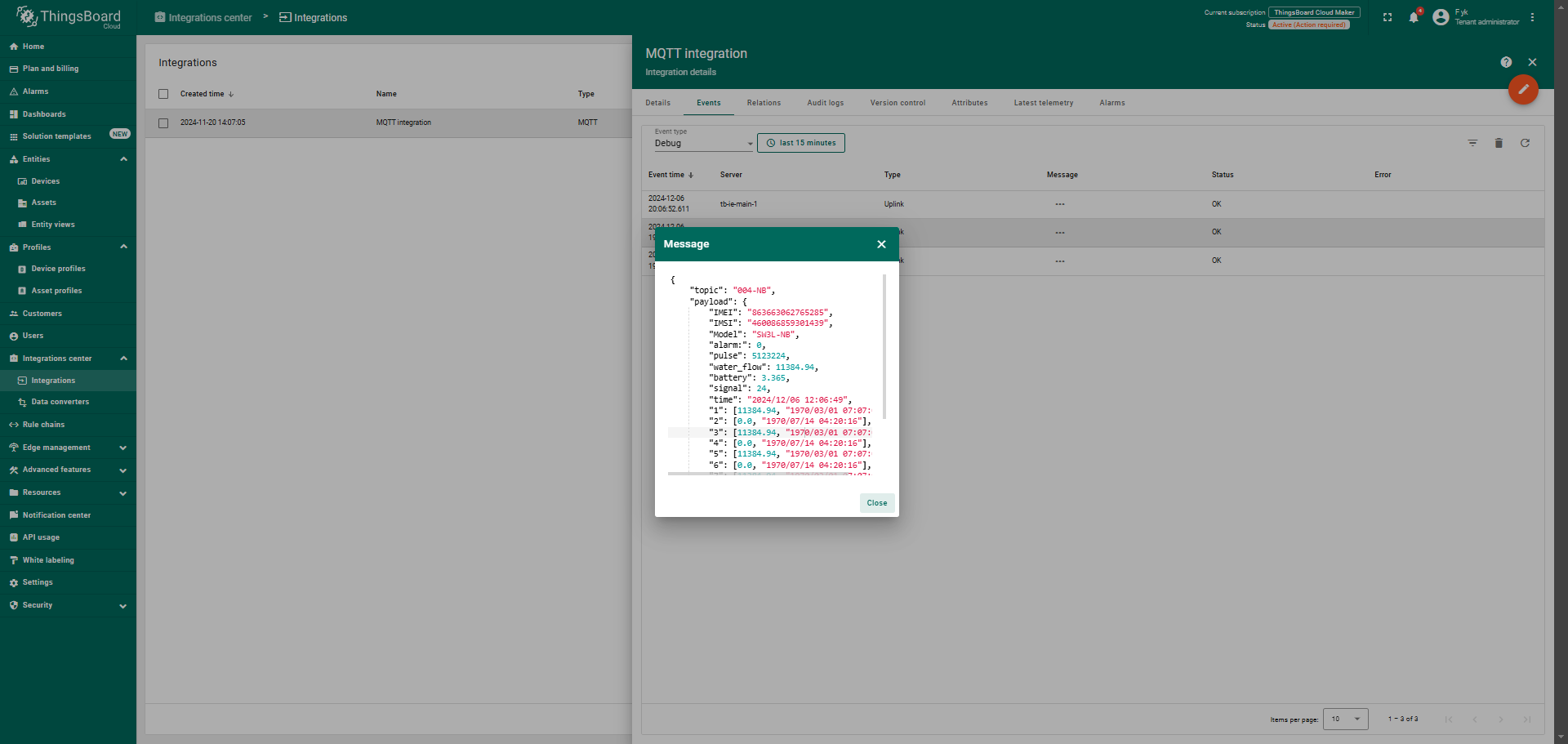The image size is (1568, 744).
Task: Open Rule chains page
Action: point(68,425)
